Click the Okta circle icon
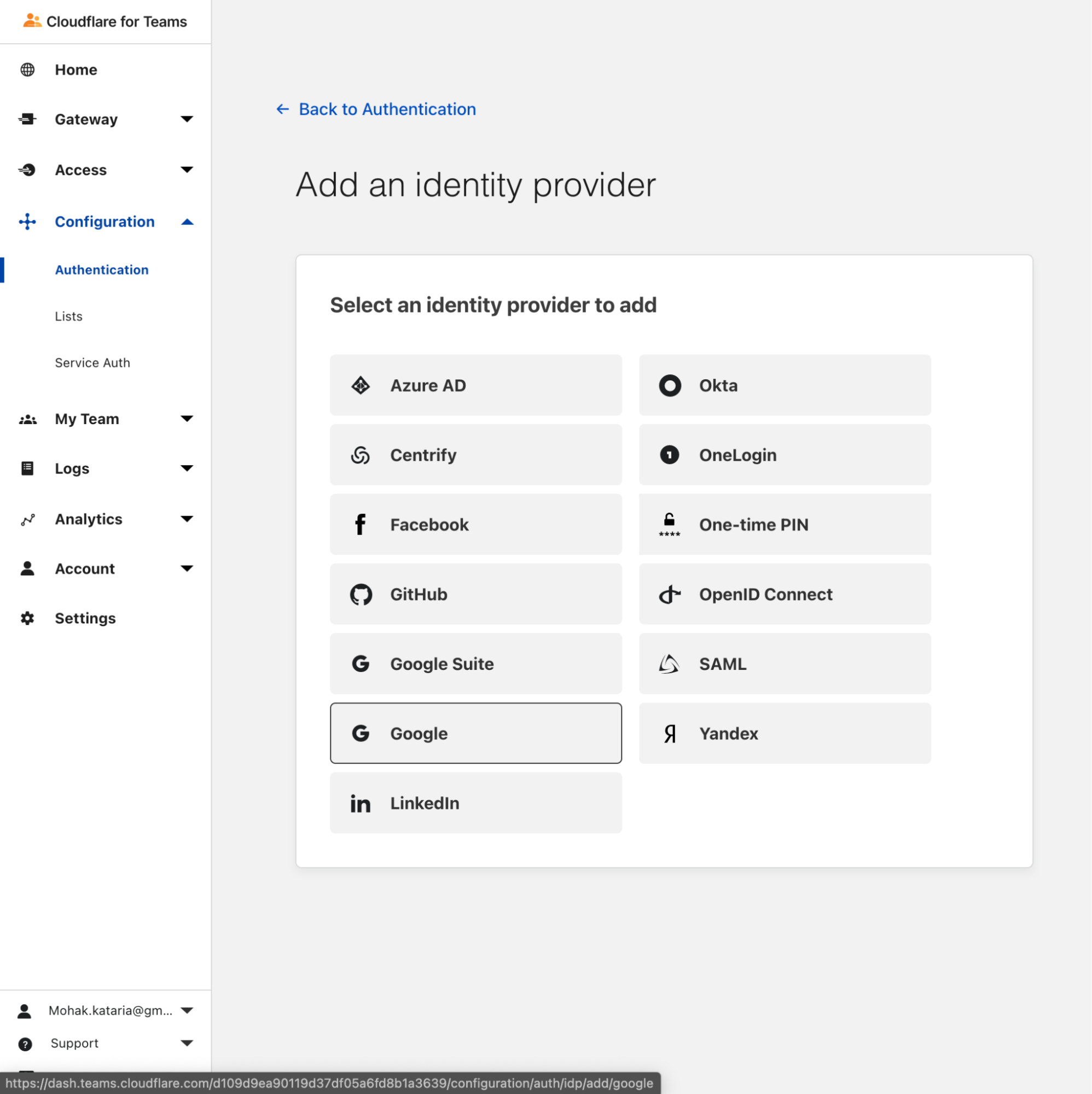The height and width of the screenshot is (1094, 1092). pyautogui.click(x=670, y=386)
